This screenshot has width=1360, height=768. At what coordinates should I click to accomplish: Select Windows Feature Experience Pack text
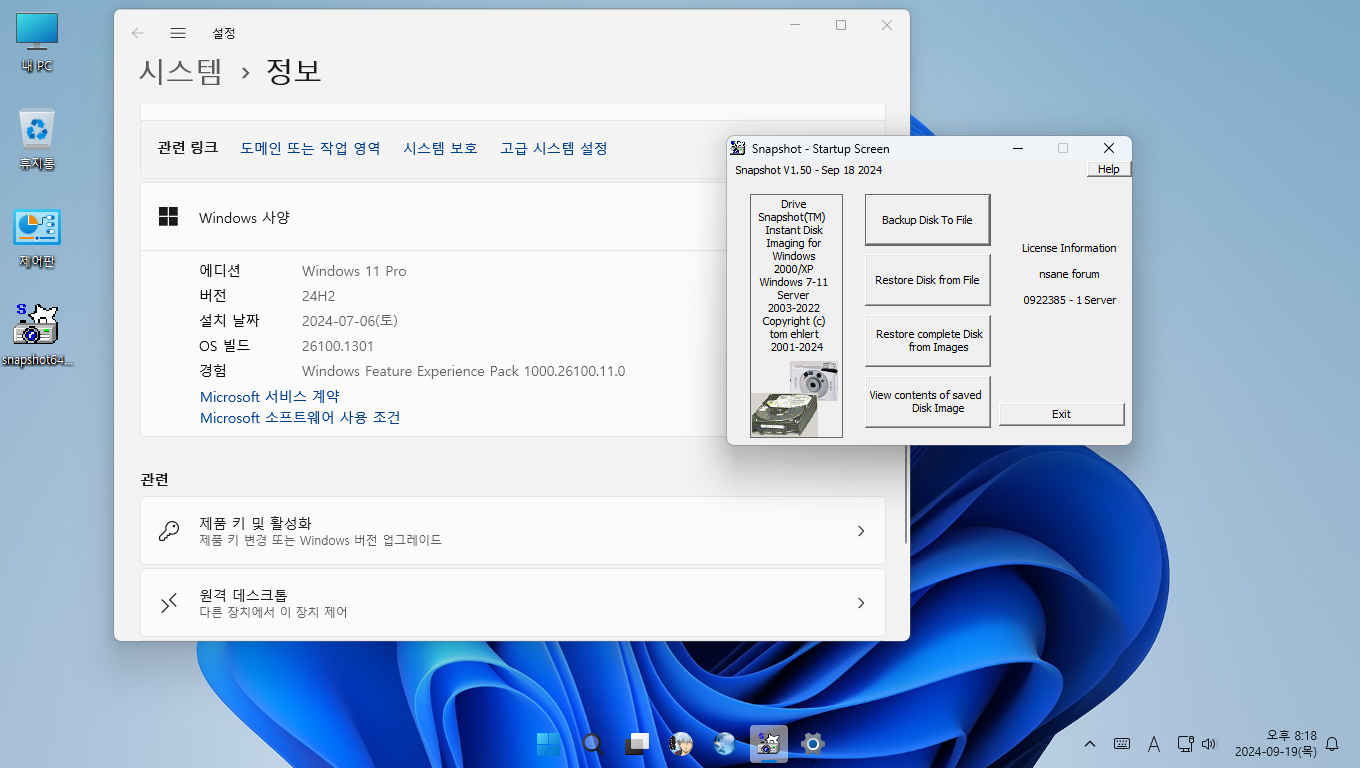point(463,371)
